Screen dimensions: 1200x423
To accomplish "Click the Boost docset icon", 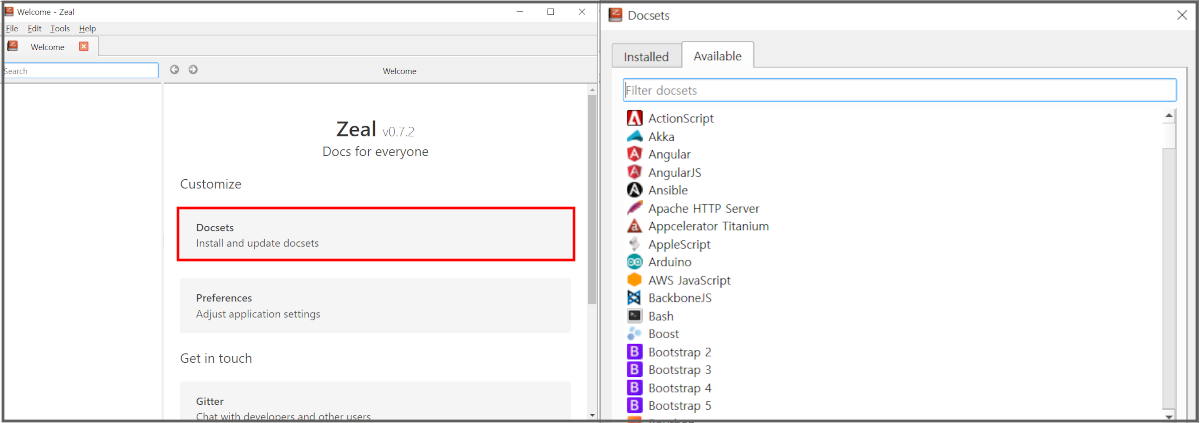I will coord(634,334).
